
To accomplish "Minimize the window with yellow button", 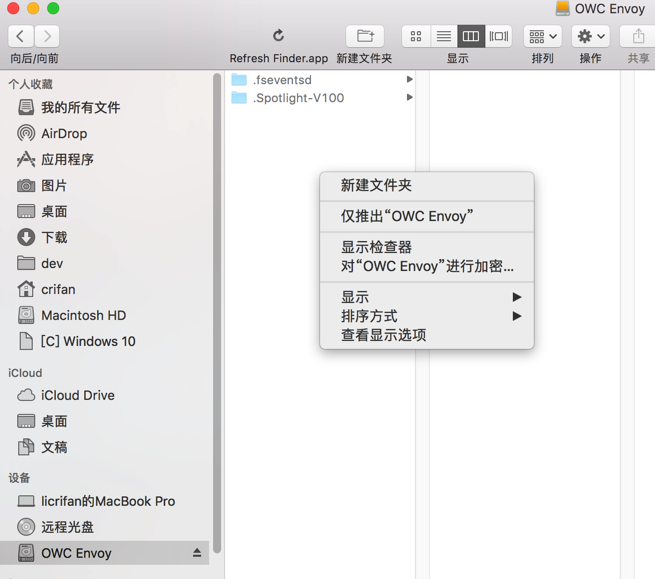I will [33, 8].
